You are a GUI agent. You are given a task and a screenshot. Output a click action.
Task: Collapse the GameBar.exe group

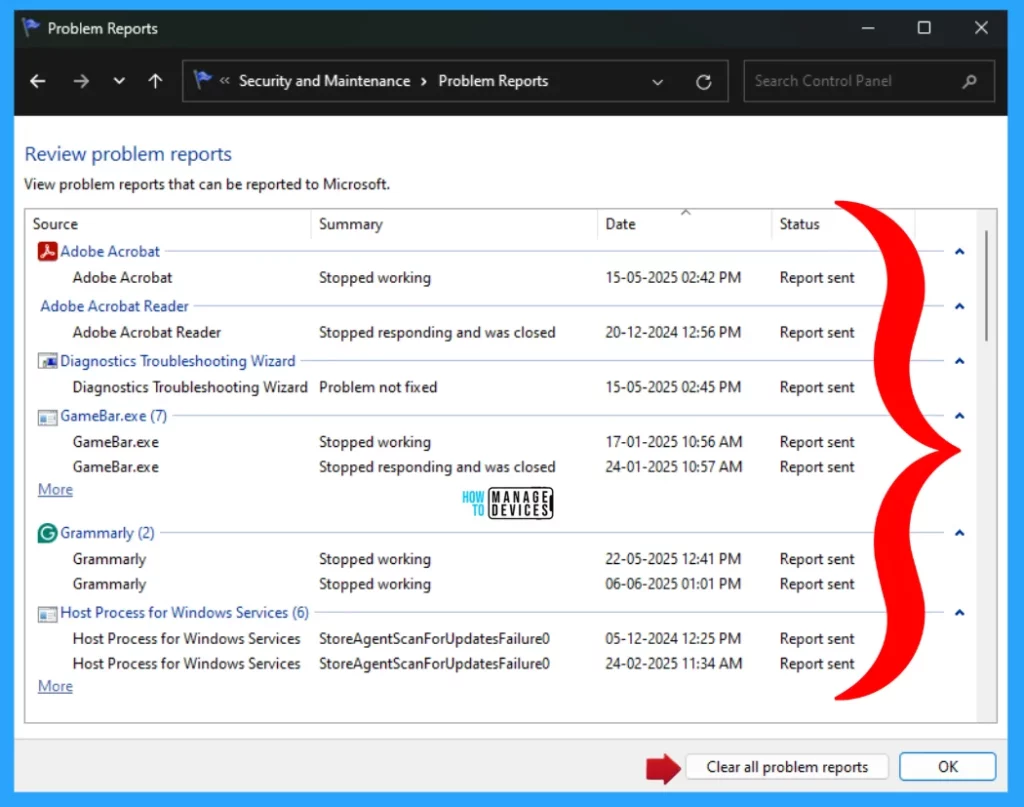(x=959, y=416)
